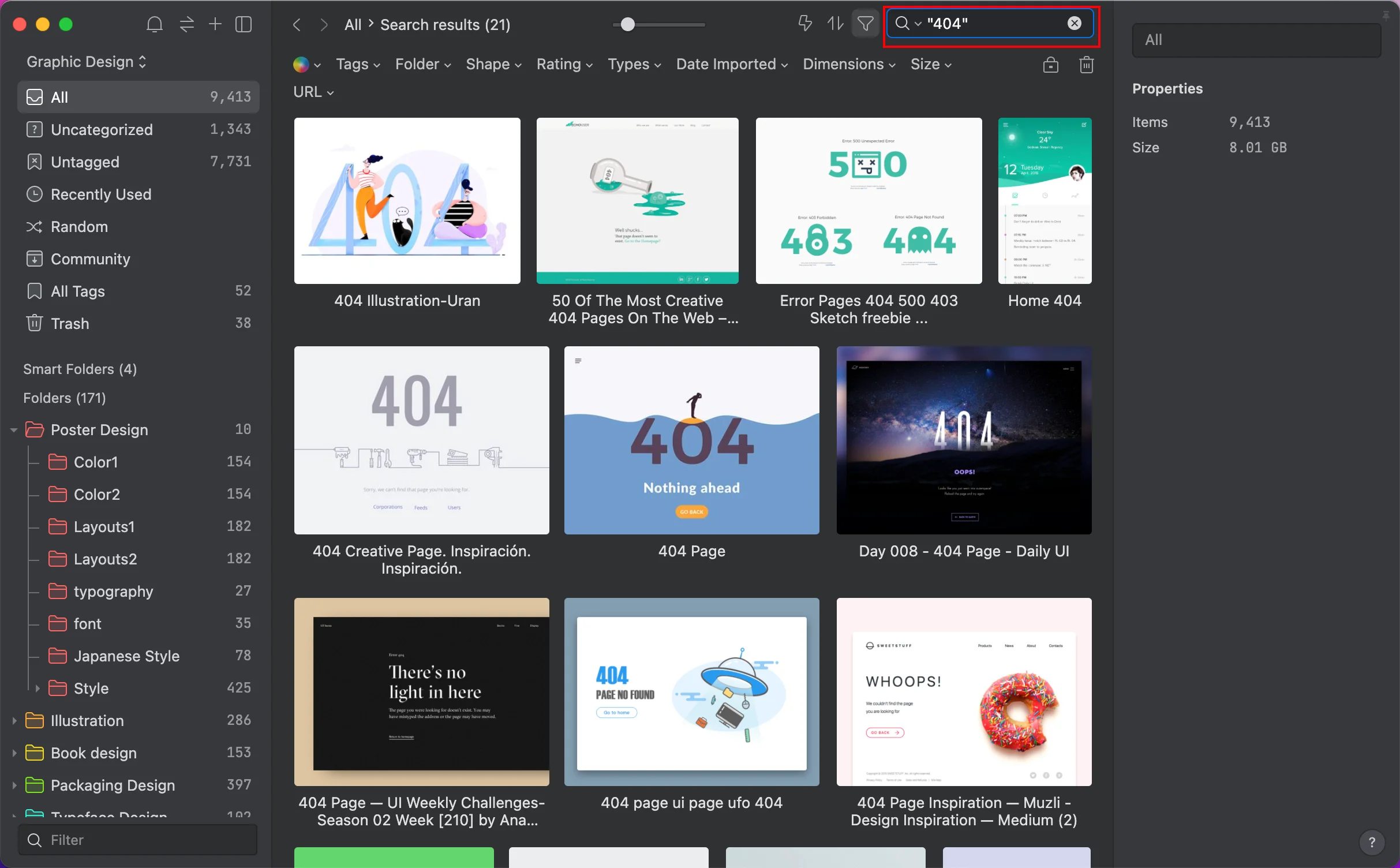The height and width of the screenshot is (868, 1400).
Task: Switch library via Graphic Design selector
Action: (87, 62)
